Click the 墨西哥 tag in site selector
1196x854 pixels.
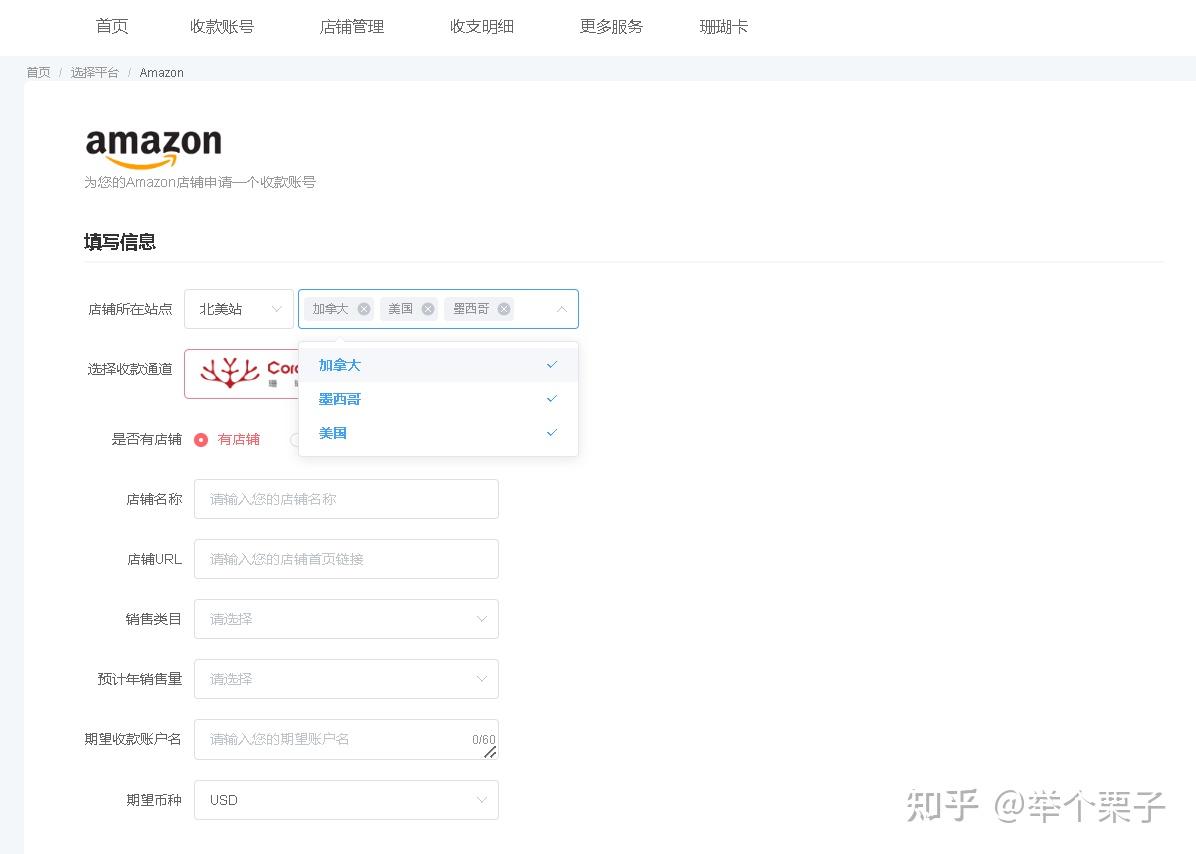tap(481, 309)
